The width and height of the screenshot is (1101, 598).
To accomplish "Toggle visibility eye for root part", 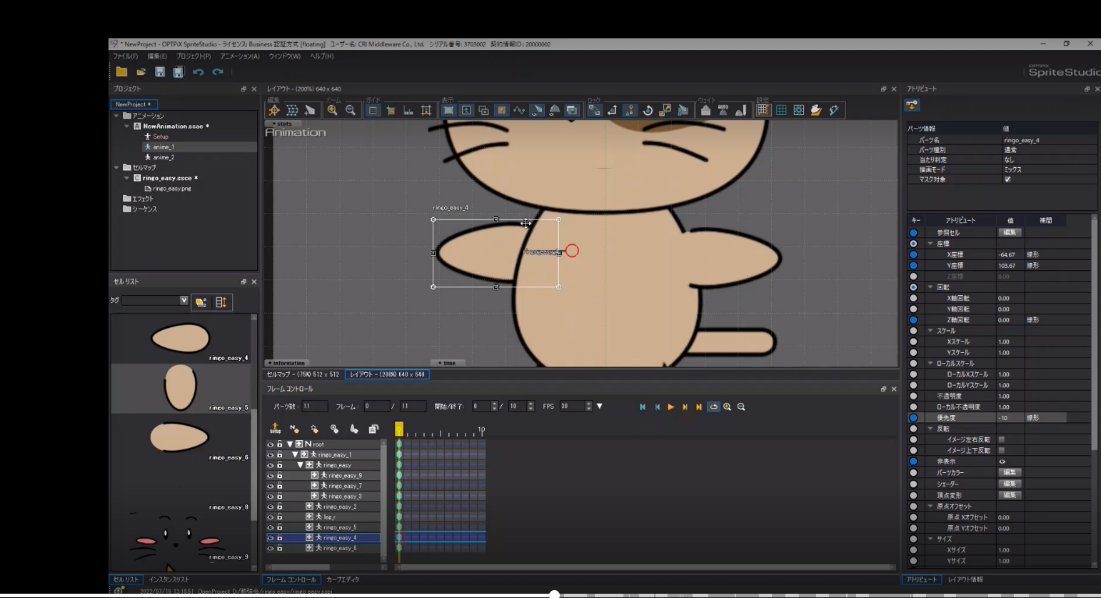I will (270, 444).
